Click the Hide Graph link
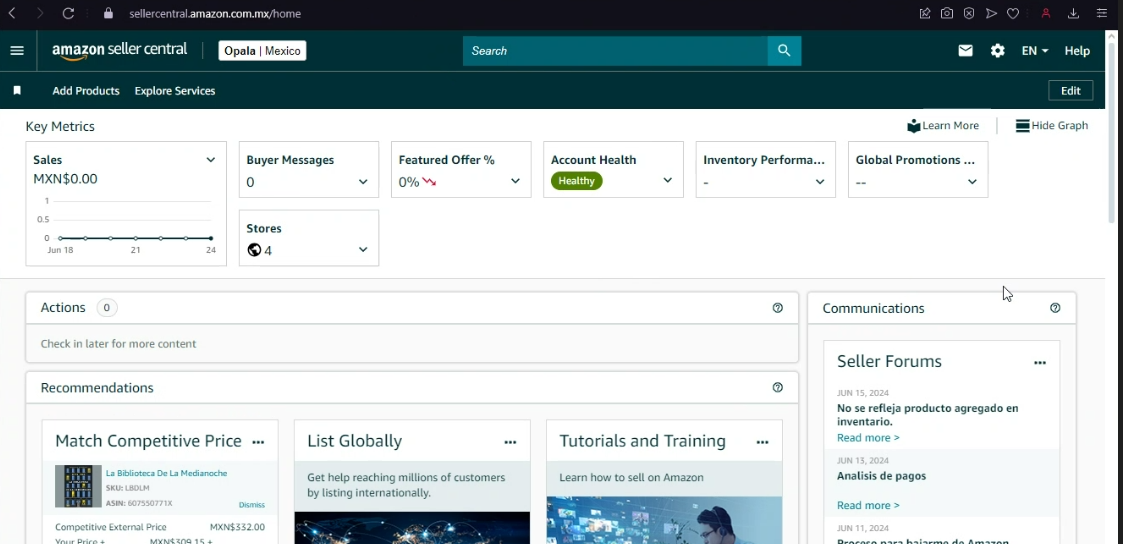This screenshot has width=1123, height=544. [x=1059, y=126]
